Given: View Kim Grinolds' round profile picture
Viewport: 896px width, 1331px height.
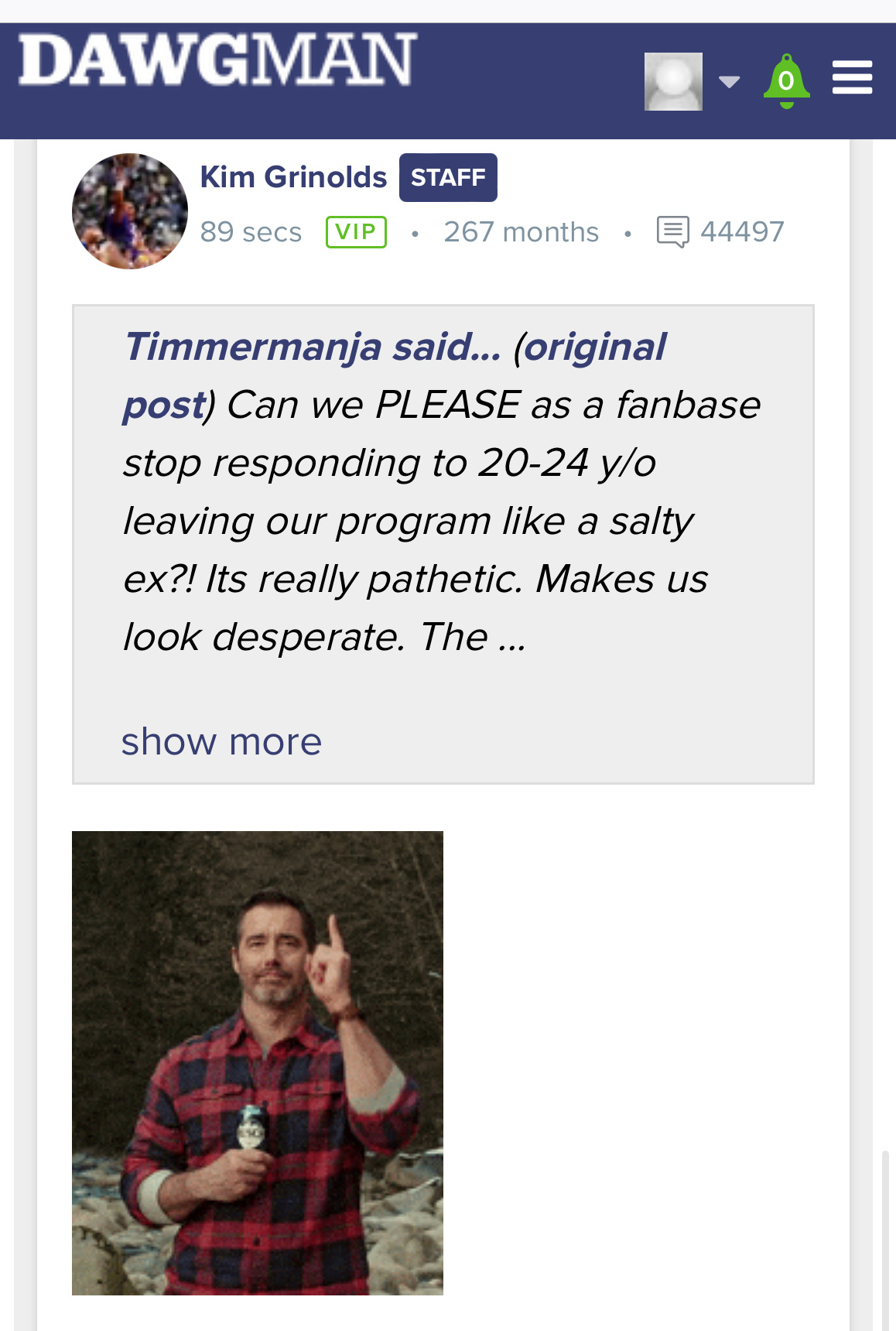Looking at the screenshot, I should point(130,211).
